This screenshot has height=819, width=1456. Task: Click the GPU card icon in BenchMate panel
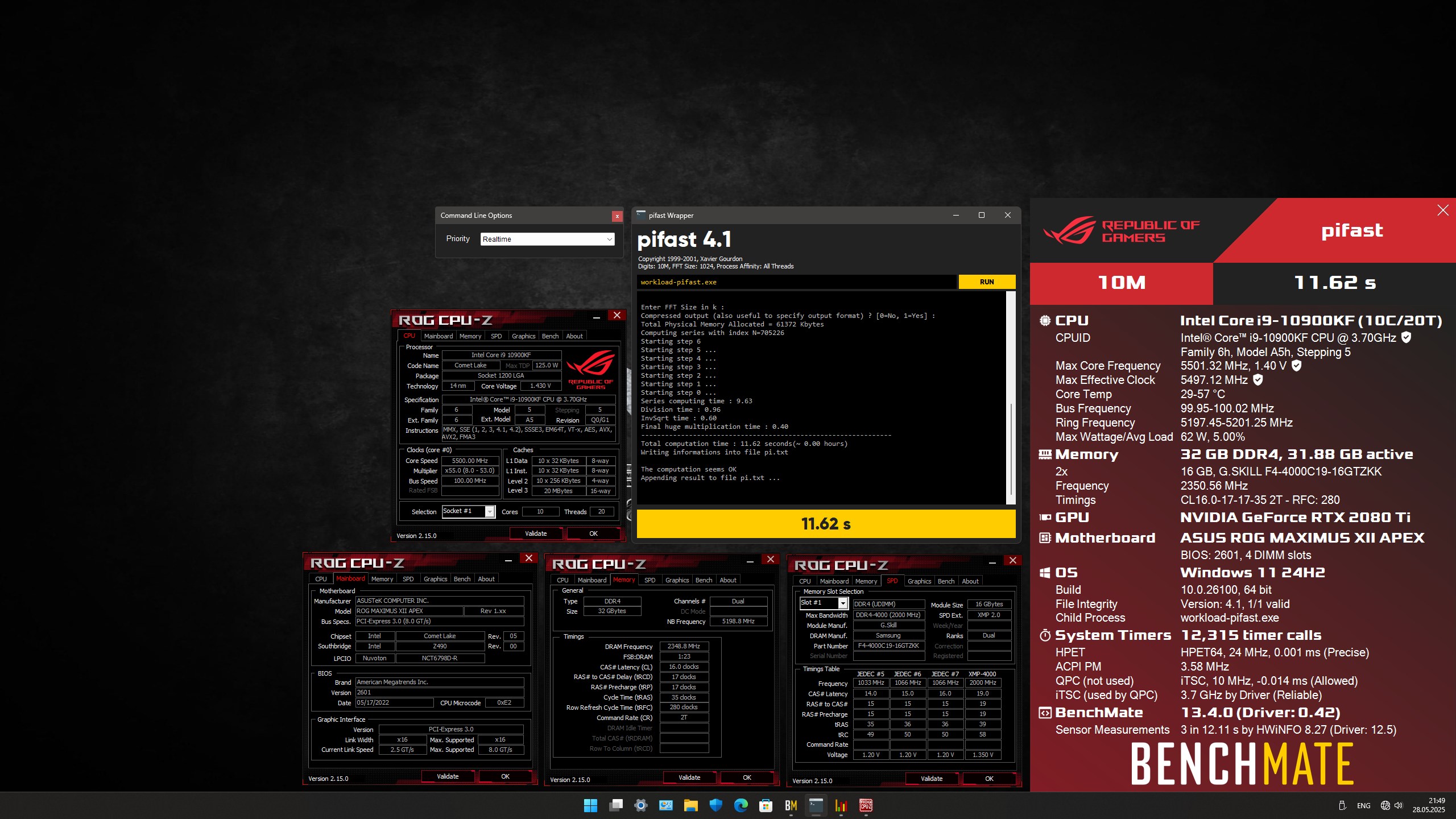pyautogui.click(x=1045, y=518)
